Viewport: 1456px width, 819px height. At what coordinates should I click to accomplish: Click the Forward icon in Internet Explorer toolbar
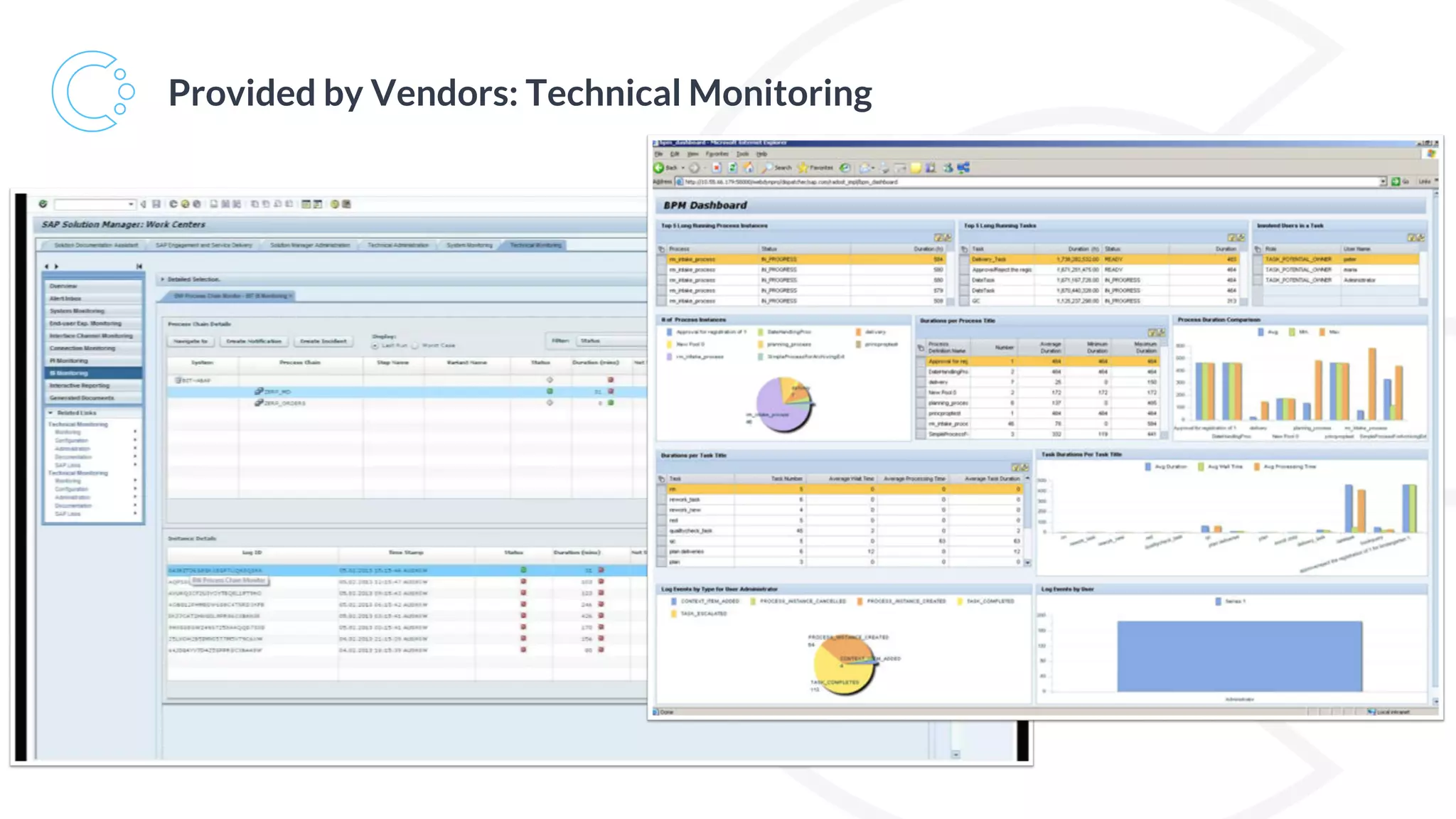695,168
